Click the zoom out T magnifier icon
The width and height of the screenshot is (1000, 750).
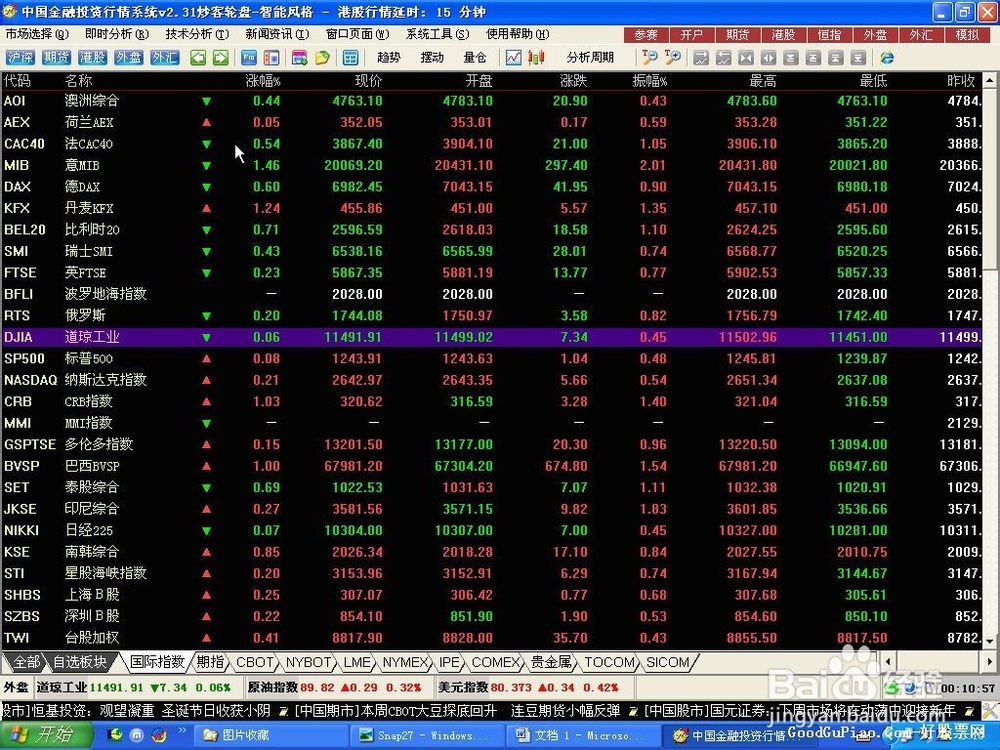pos(650,58)
